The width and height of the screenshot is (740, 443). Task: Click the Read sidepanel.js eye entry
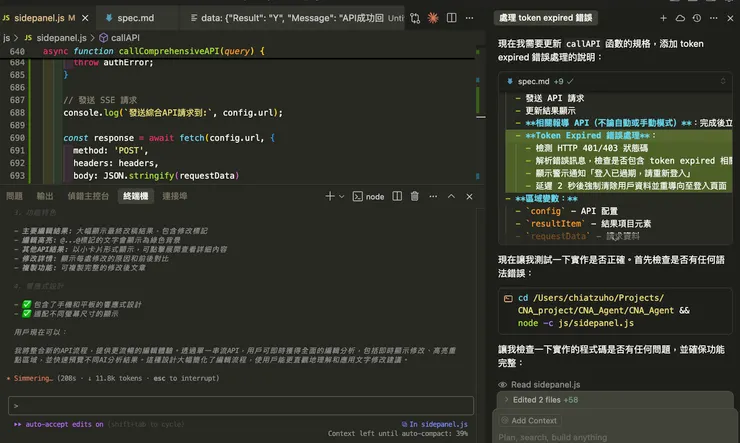539,384
